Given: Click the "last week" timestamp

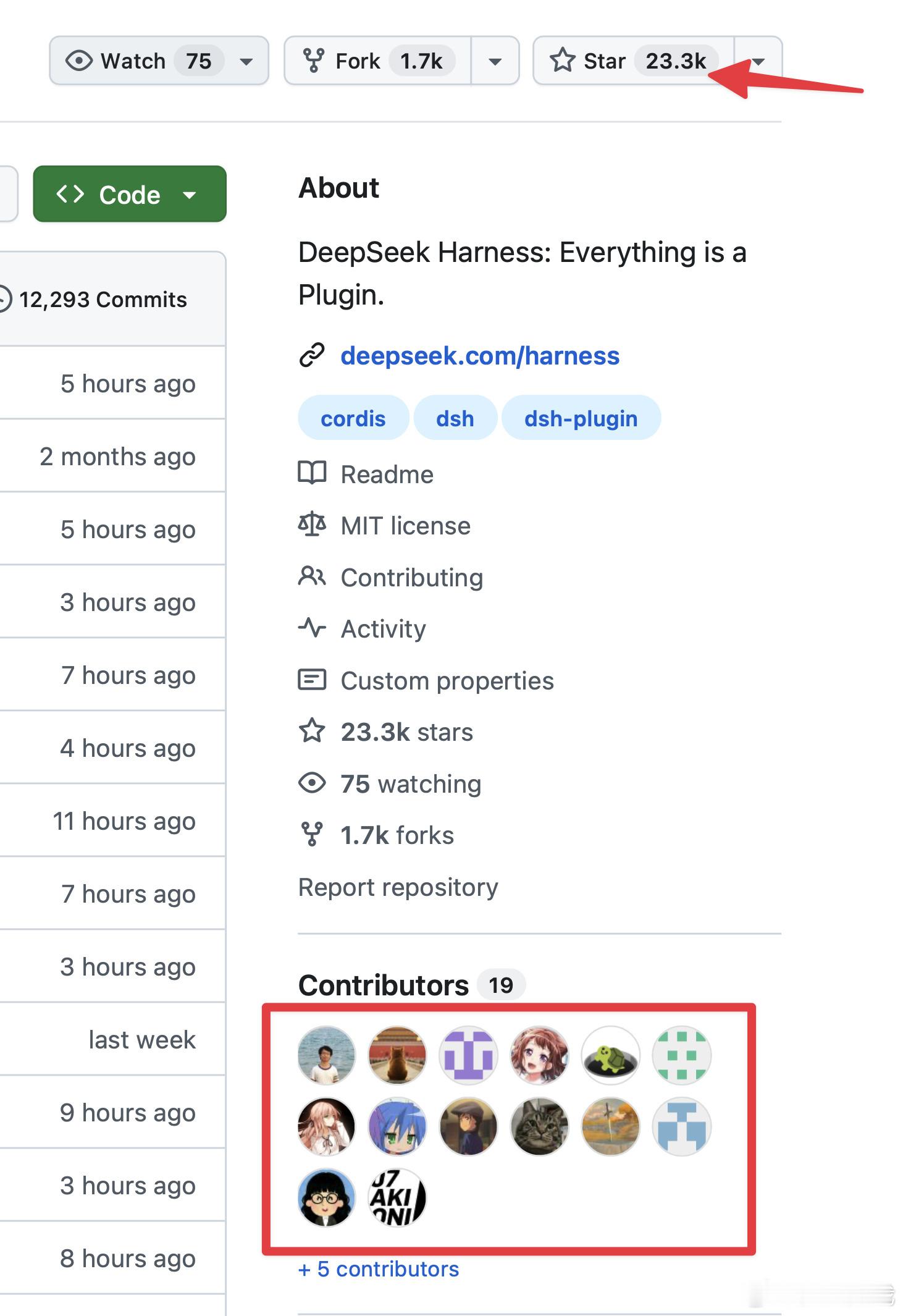Looking at the screenshot, I should tap(142, 1040).
